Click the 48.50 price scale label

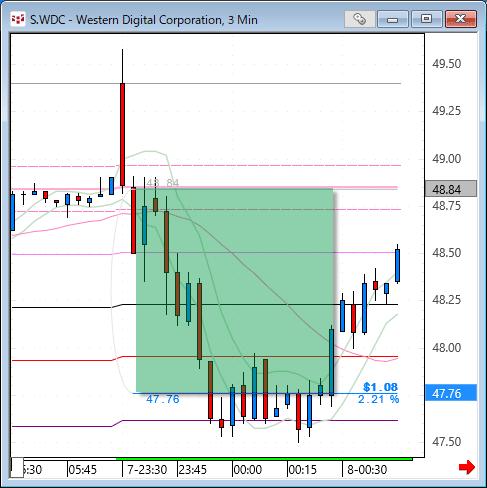[446, 252]
